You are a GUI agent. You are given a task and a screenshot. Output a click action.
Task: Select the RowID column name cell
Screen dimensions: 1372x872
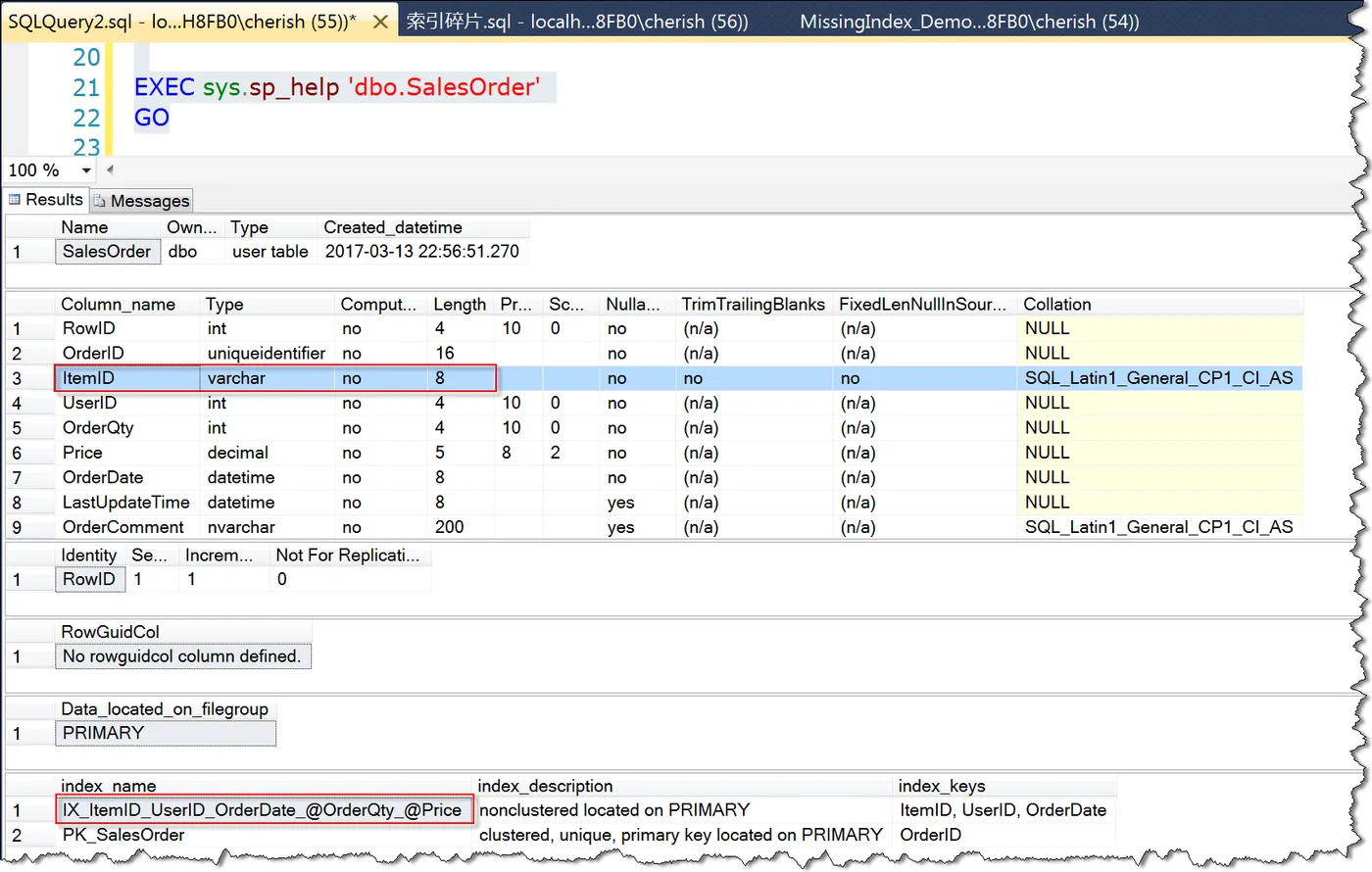pyautogui.click(x=127, y=329)
